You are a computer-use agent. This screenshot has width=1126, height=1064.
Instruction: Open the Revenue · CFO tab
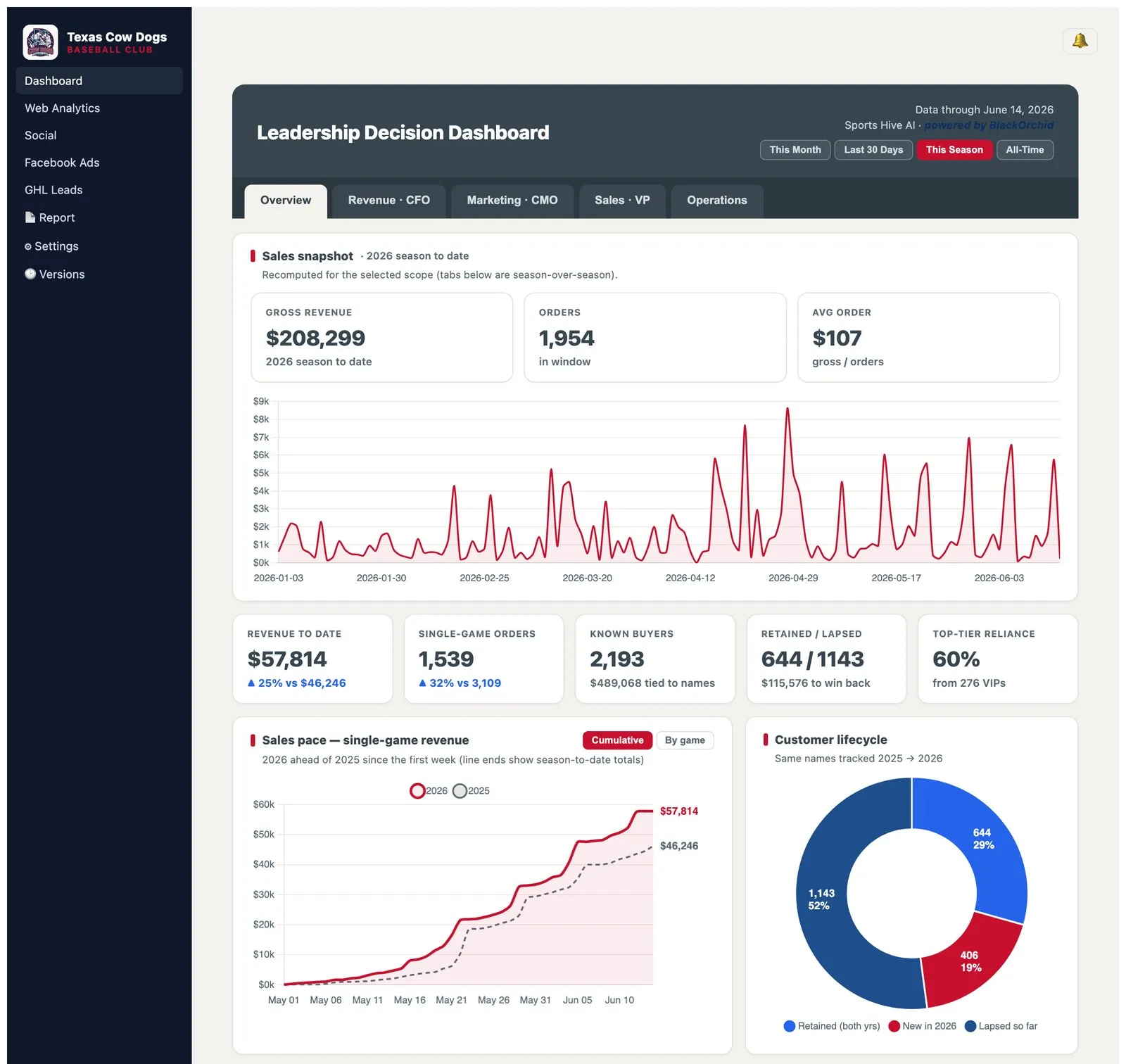(389, 201)
